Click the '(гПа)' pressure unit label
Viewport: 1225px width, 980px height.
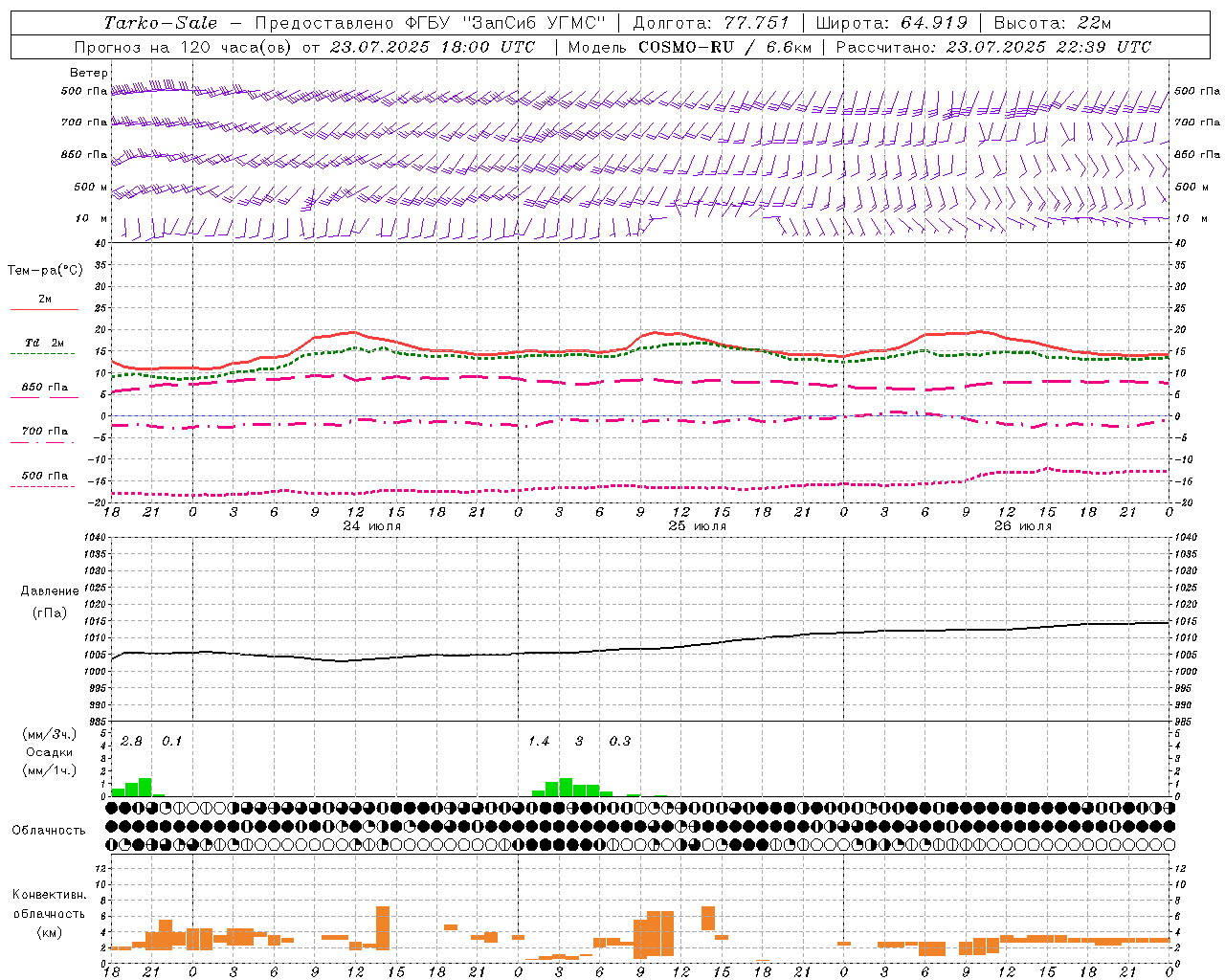pos(50,612)
